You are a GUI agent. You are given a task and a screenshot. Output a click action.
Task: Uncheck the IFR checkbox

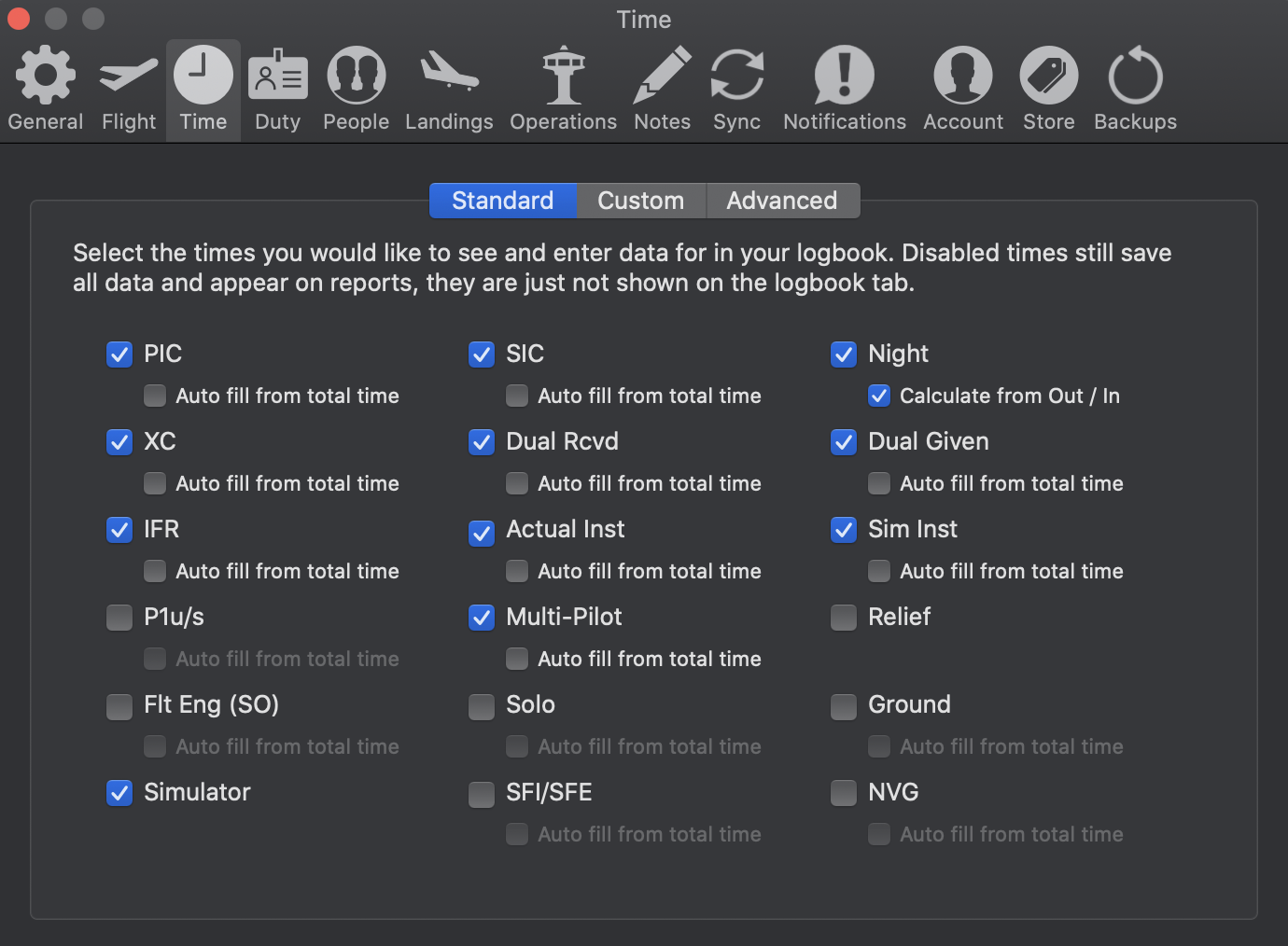pos(119,530)
